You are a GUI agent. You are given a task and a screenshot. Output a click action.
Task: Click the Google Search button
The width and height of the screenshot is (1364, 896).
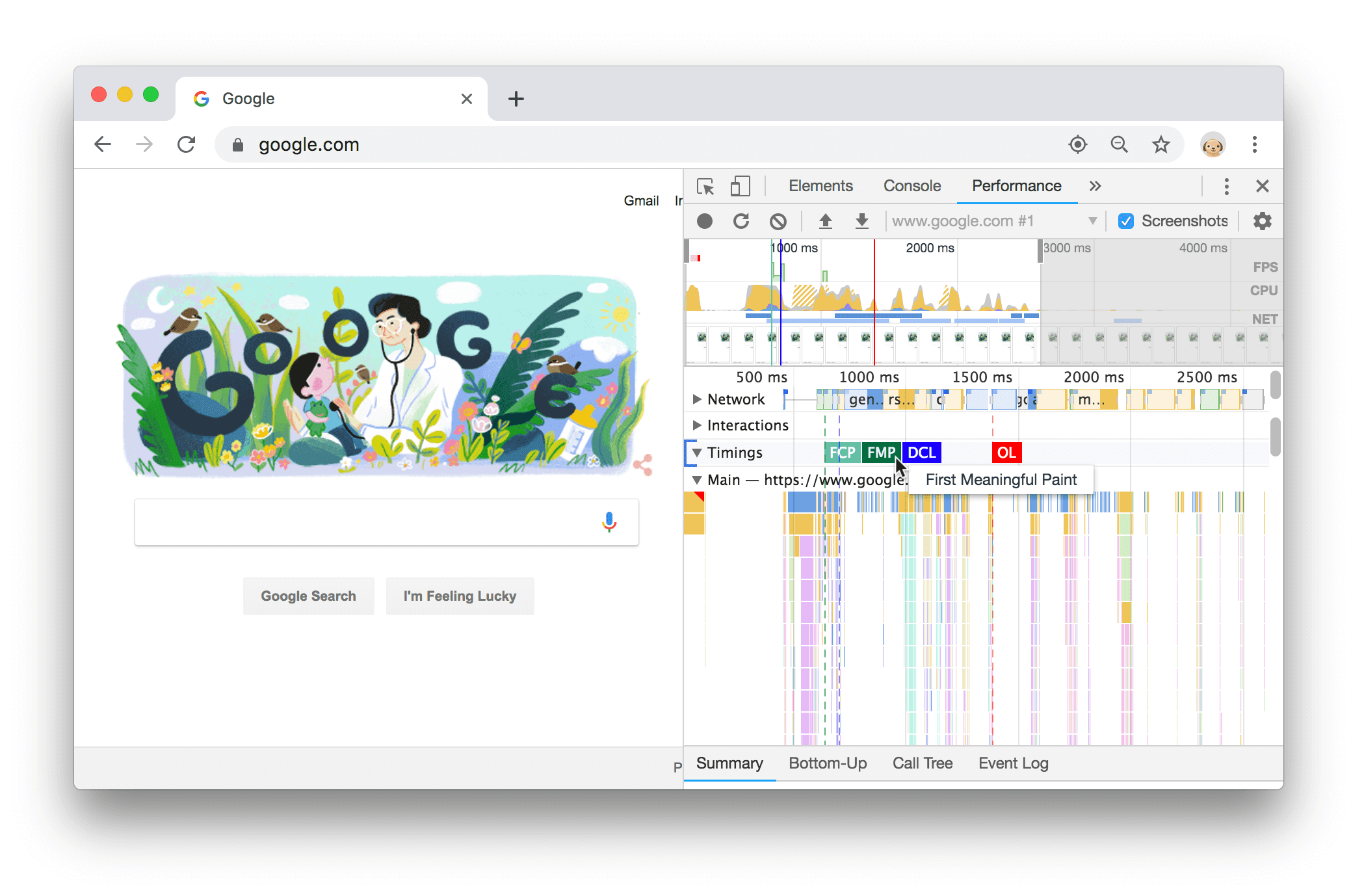306,596
